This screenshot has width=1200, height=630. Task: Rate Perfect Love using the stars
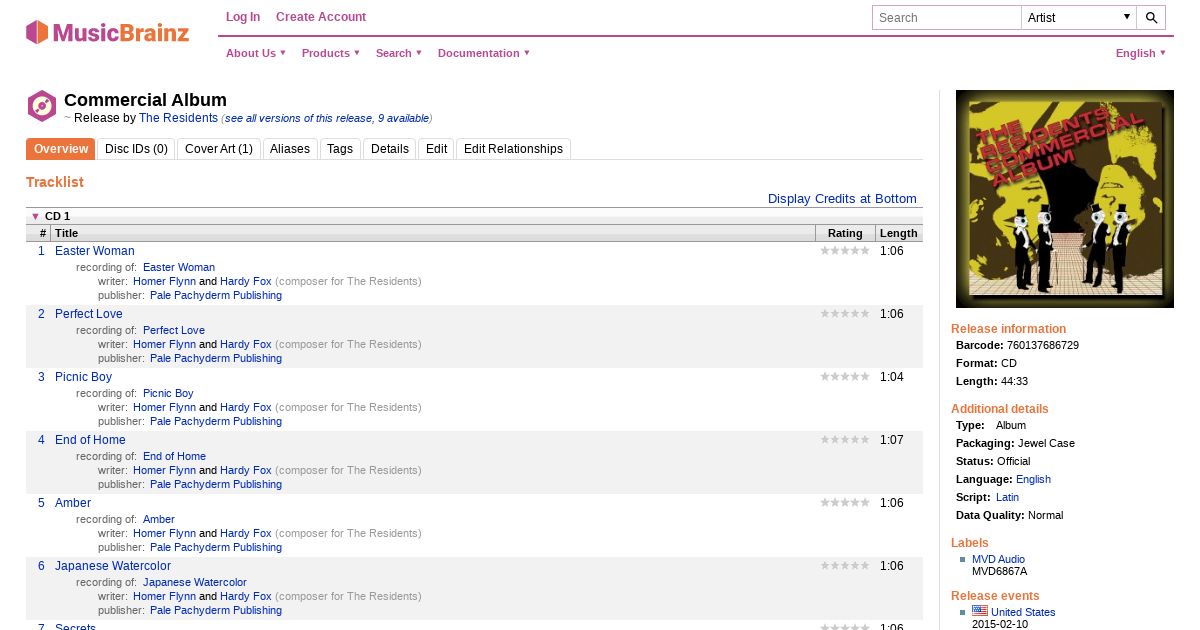(845, 314)
